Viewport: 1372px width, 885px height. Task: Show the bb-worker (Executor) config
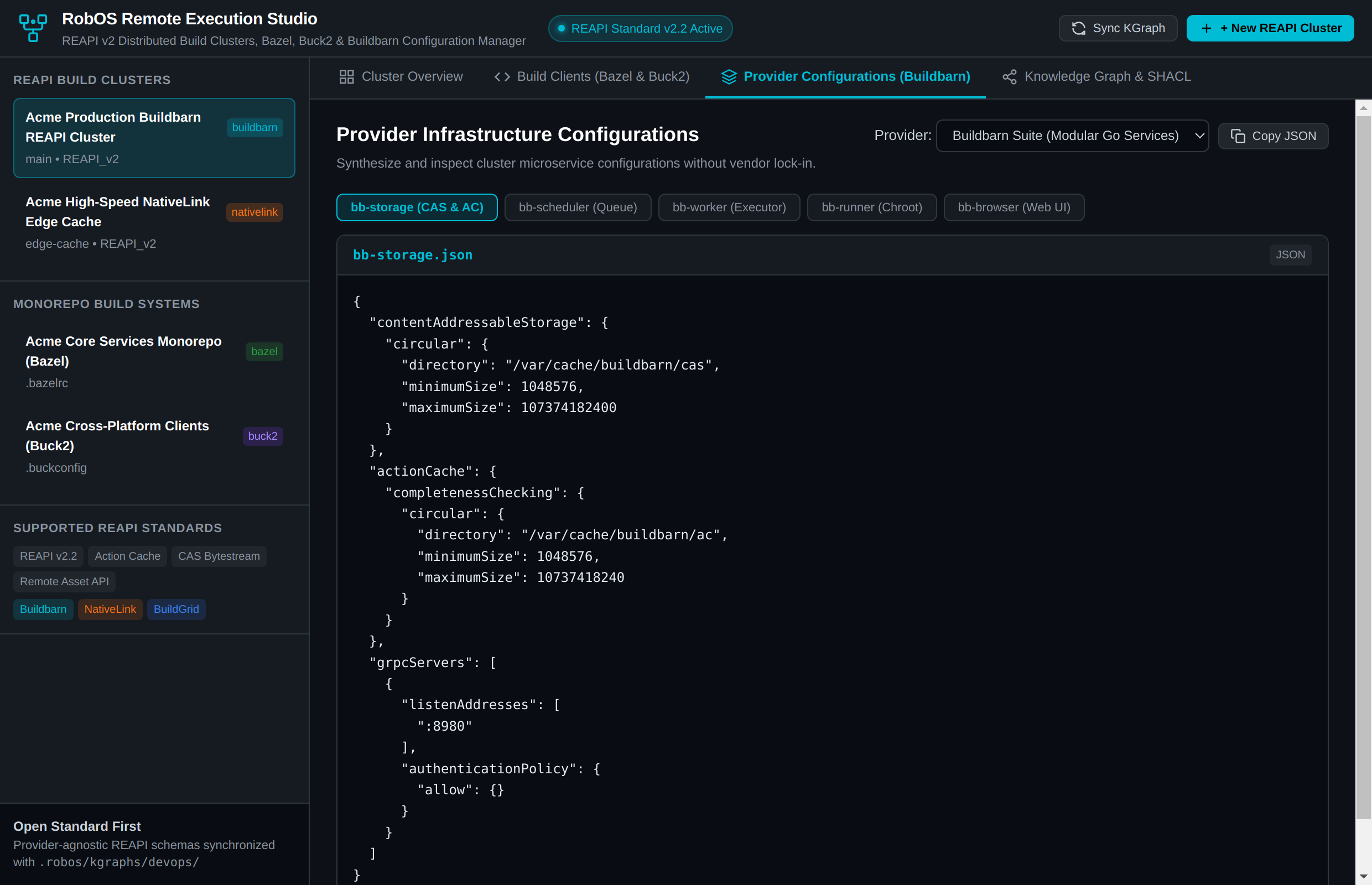tap(728, 207)
